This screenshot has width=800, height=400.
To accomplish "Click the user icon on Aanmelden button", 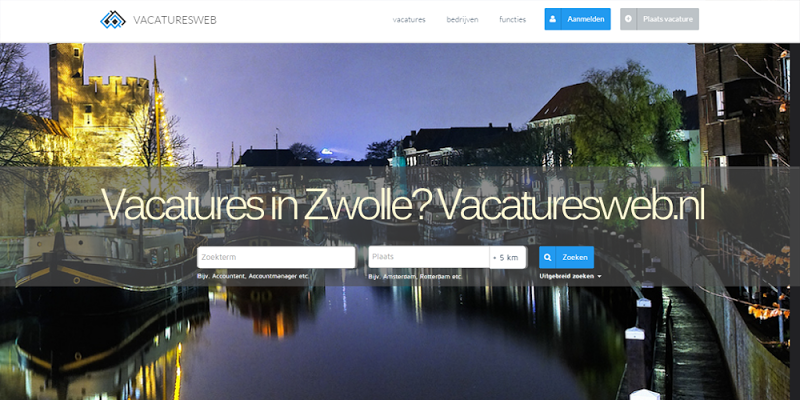I will [x=553, y=19].
